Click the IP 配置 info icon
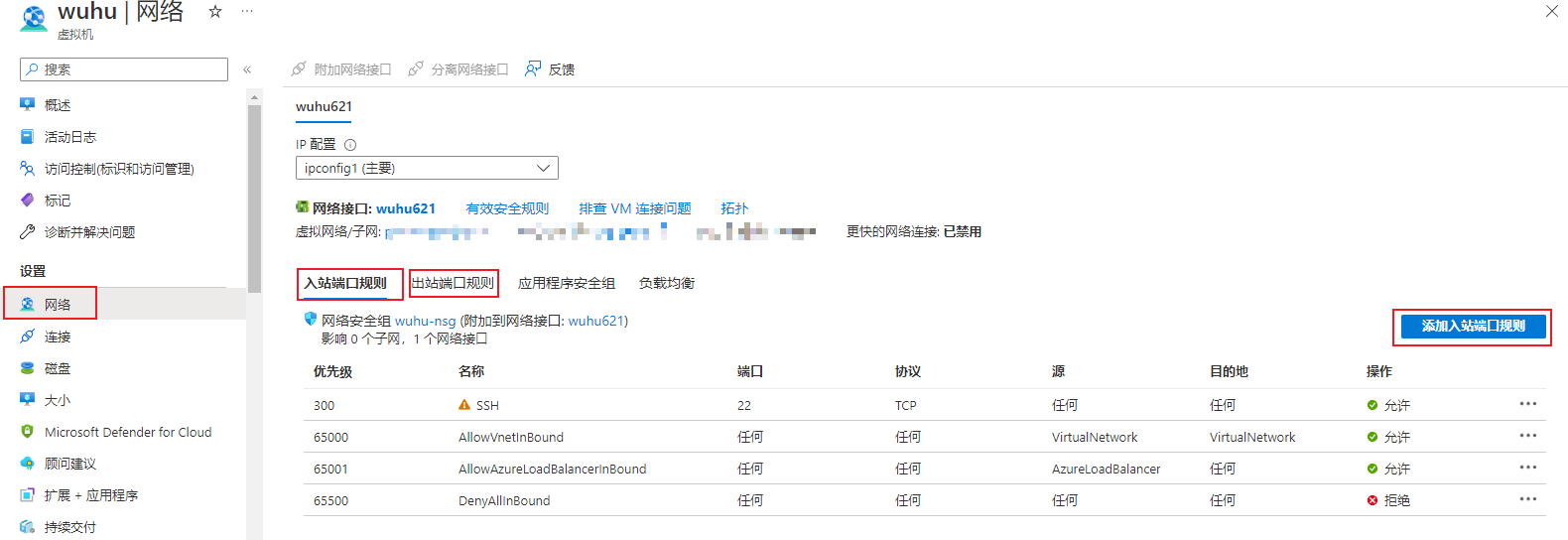The width and height of the screenshot is (1568, 540). point(350,145)
